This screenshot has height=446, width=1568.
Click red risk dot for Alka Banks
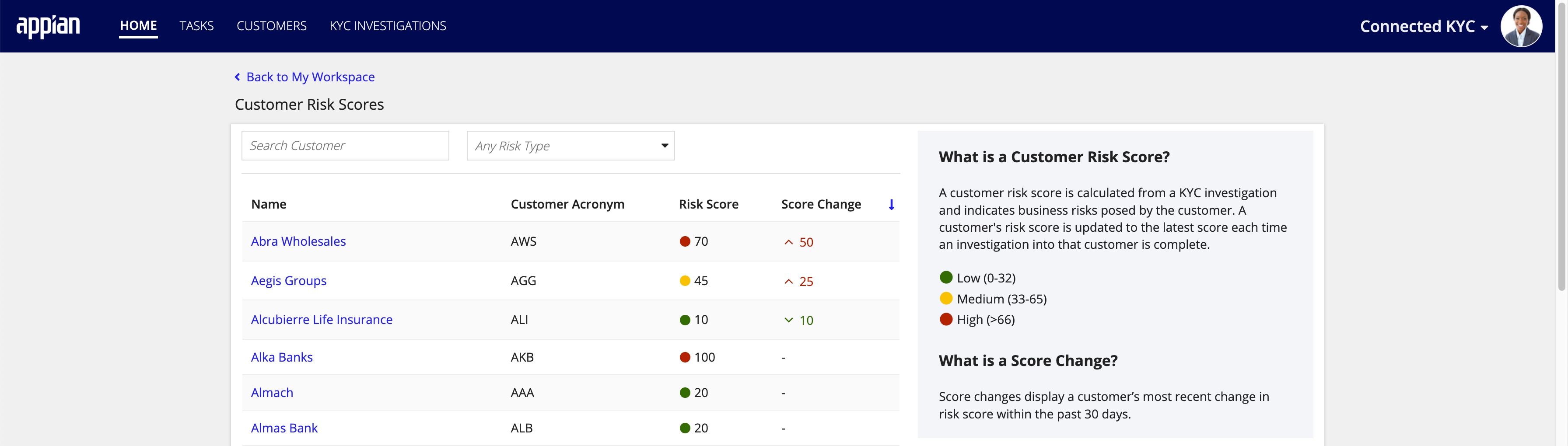[685, 357]
